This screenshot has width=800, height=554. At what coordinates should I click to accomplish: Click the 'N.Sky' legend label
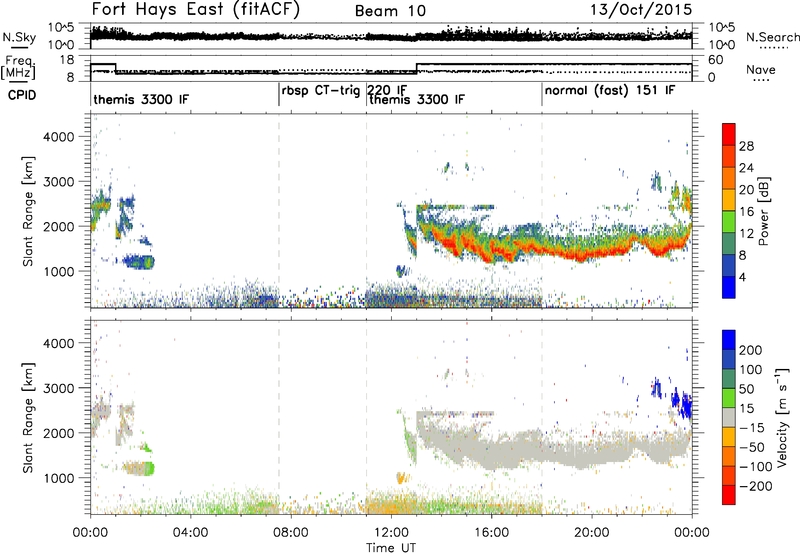tap(19, 37)
